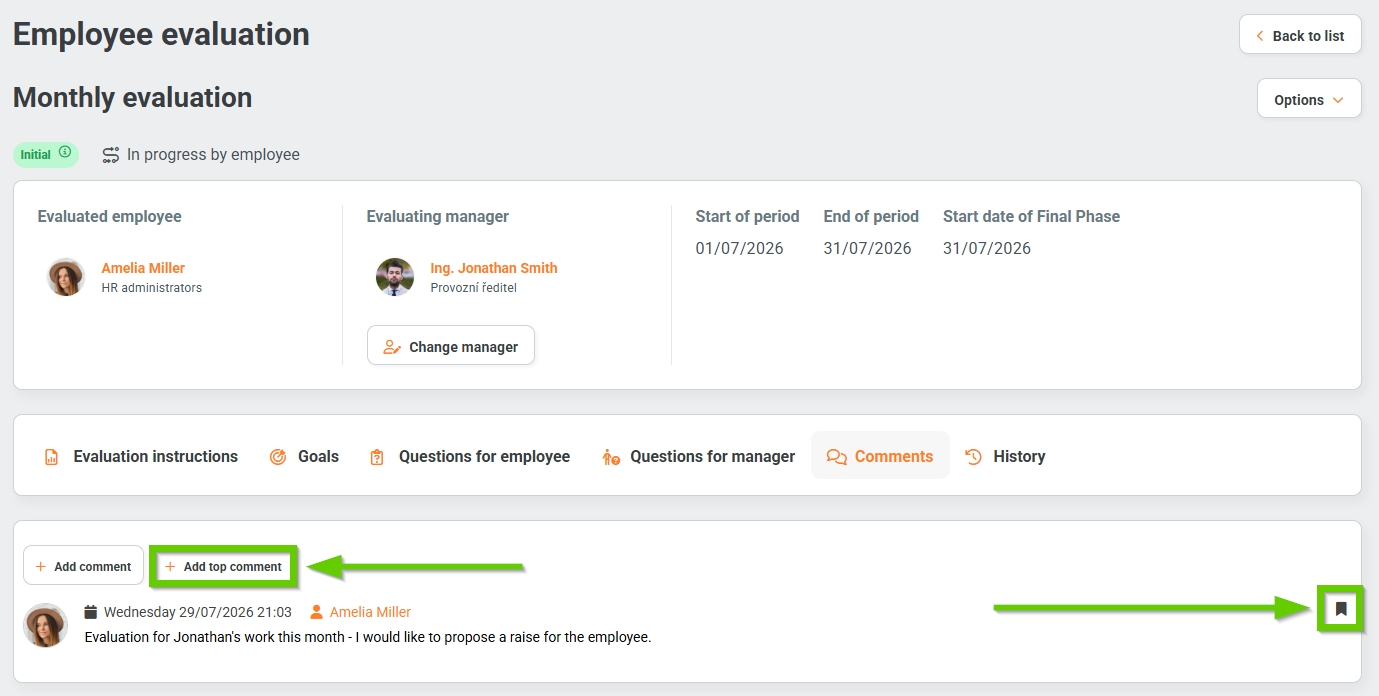This screenshot has height=696, width=1379.
Task: Click the chevron icon in Back to list
Action: click(x=1260, y=36)
